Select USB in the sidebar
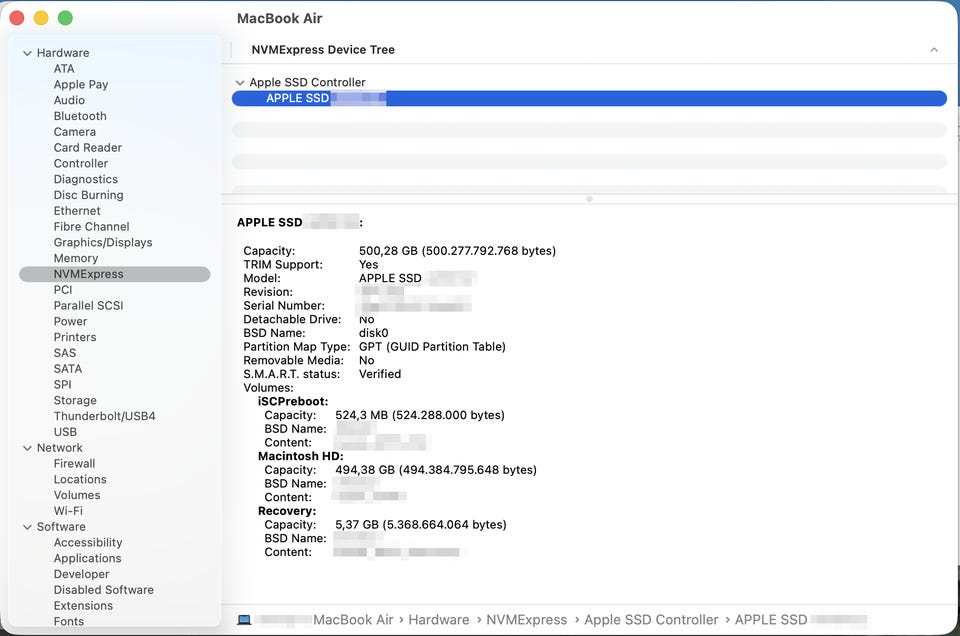Viewport: 960px width, 636px height. 65,432
